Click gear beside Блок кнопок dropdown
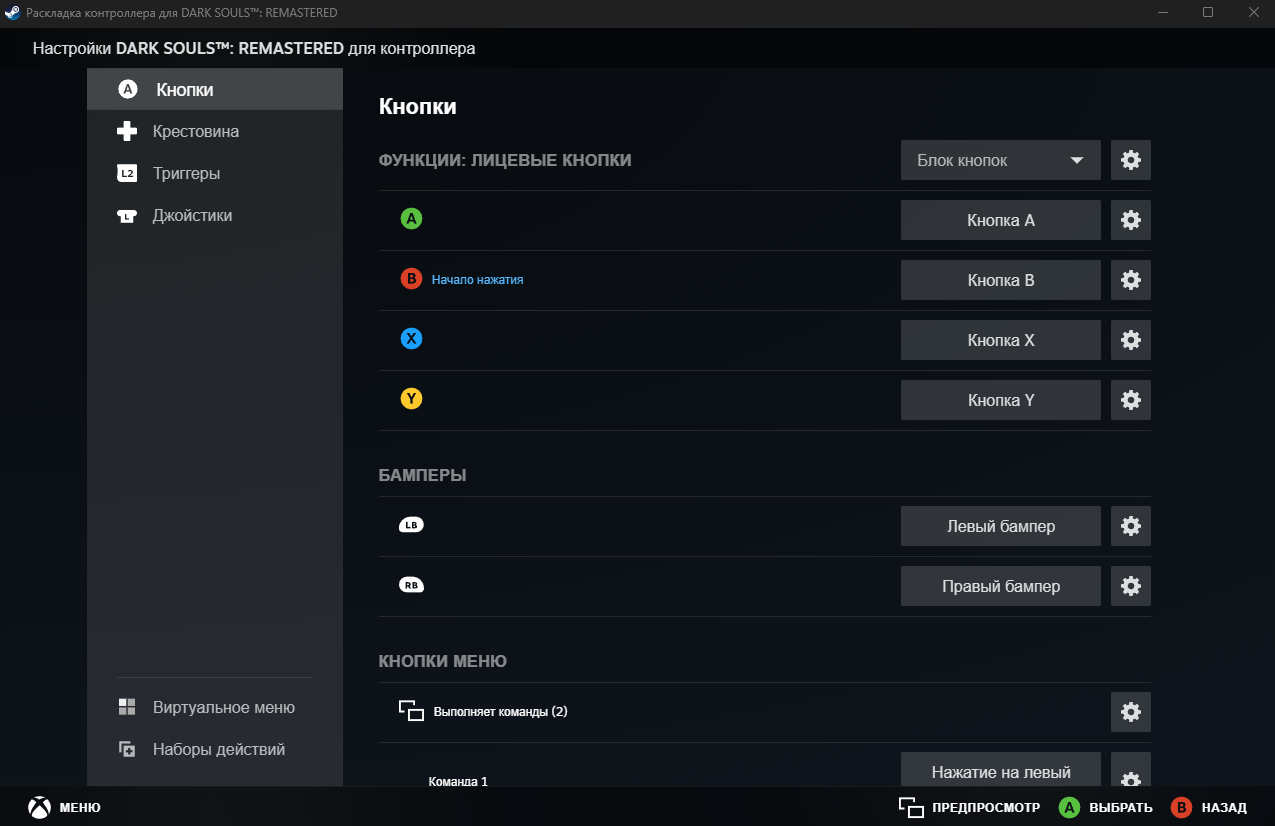 pos(1131,160)
